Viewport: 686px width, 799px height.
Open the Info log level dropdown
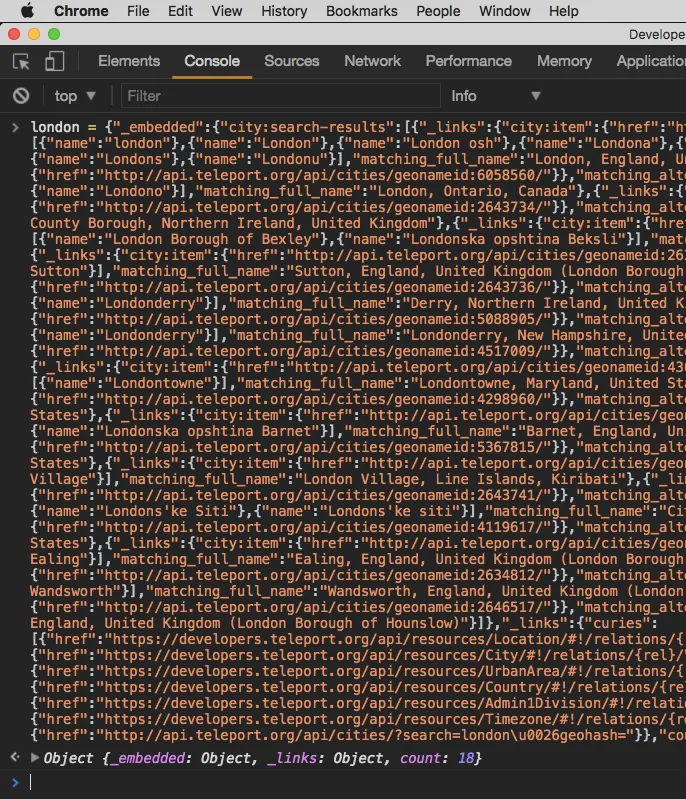(x=495, y=96)
